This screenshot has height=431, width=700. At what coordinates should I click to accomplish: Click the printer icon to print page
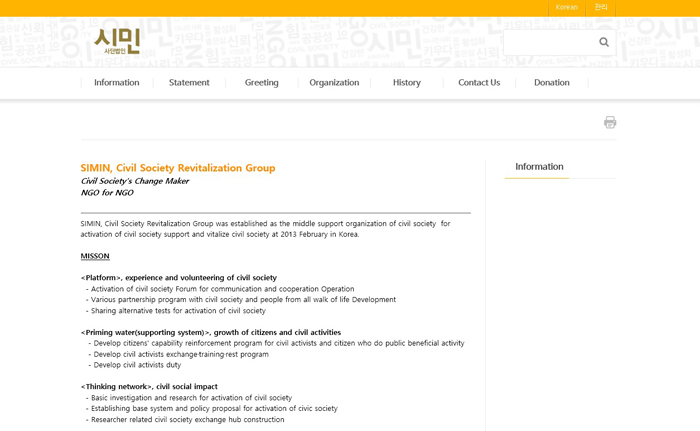coord(610,122)
